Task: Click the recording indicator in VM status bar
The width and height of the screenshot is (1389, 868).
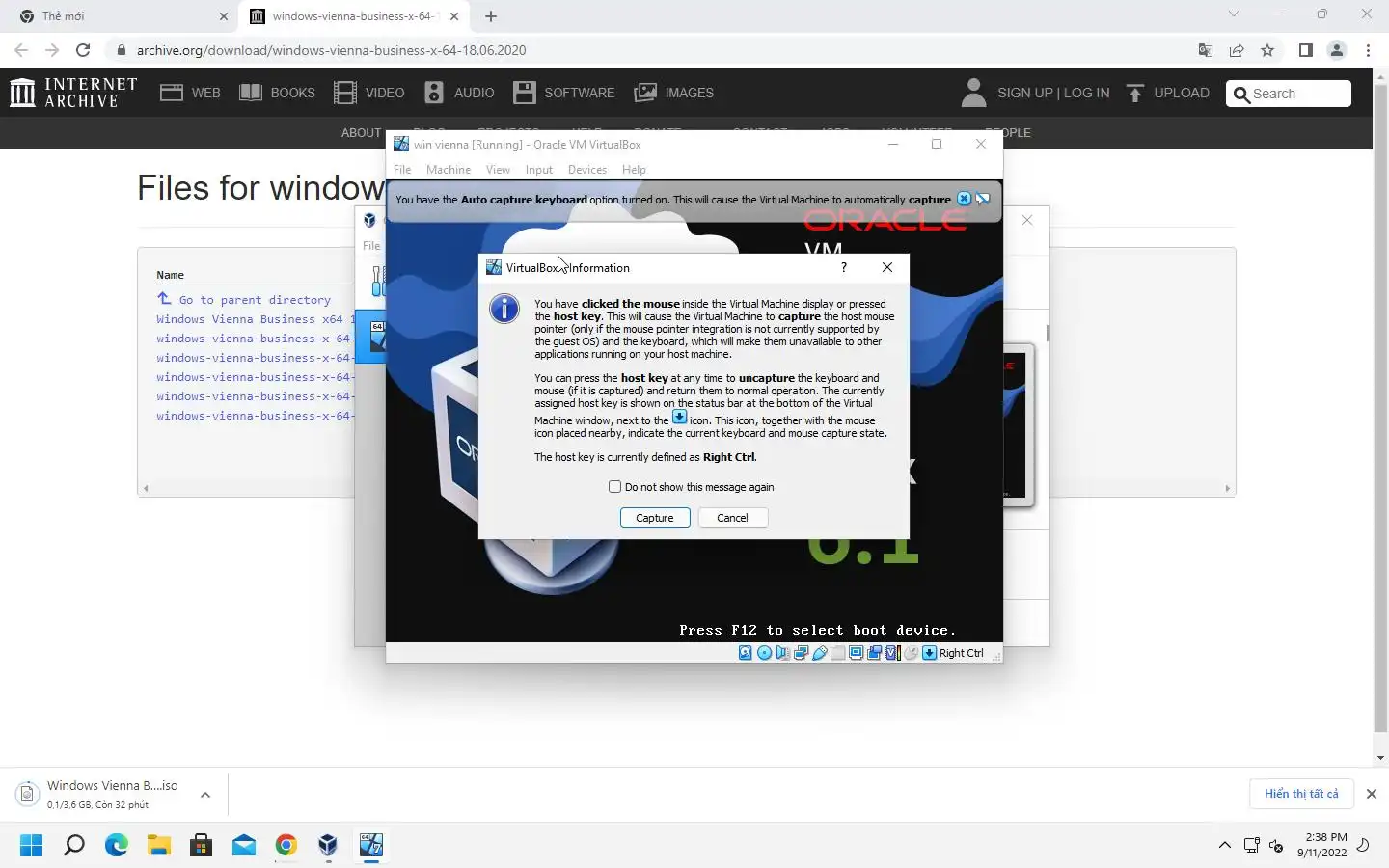Action: pyautogui.click(x=874, y=653)
